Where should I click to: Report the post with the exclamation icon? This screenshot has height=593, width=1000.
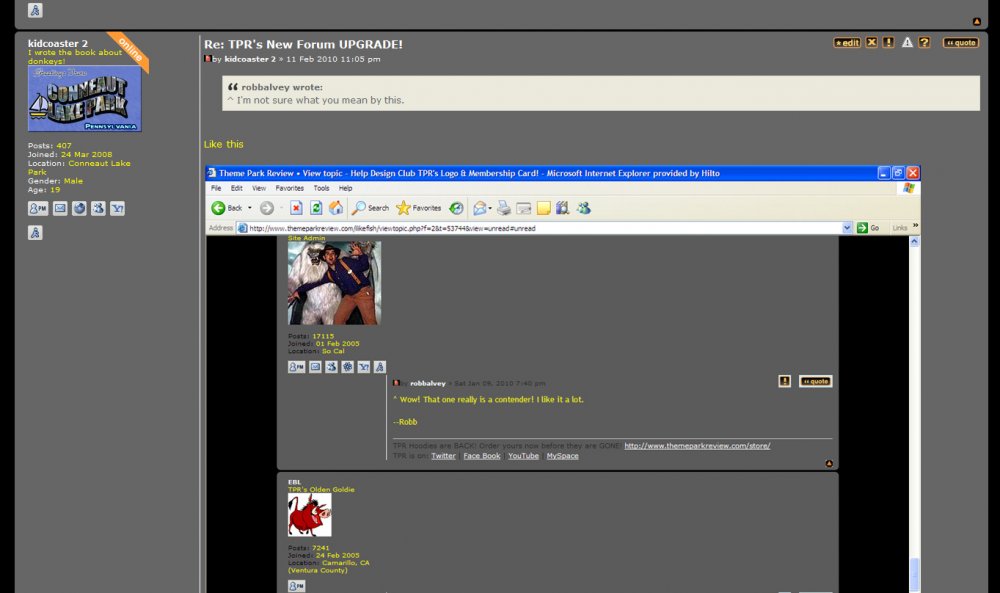(889, 43)
